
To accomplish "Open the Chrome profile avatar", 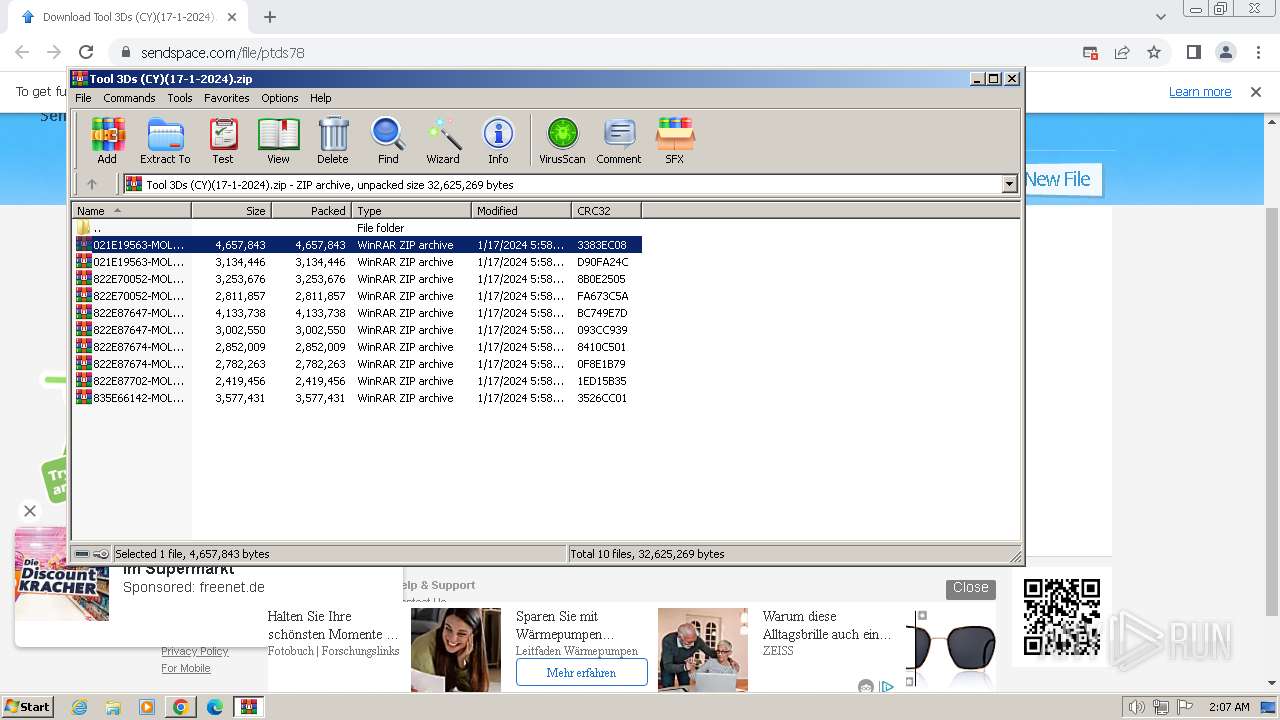I will [1226, 52].
